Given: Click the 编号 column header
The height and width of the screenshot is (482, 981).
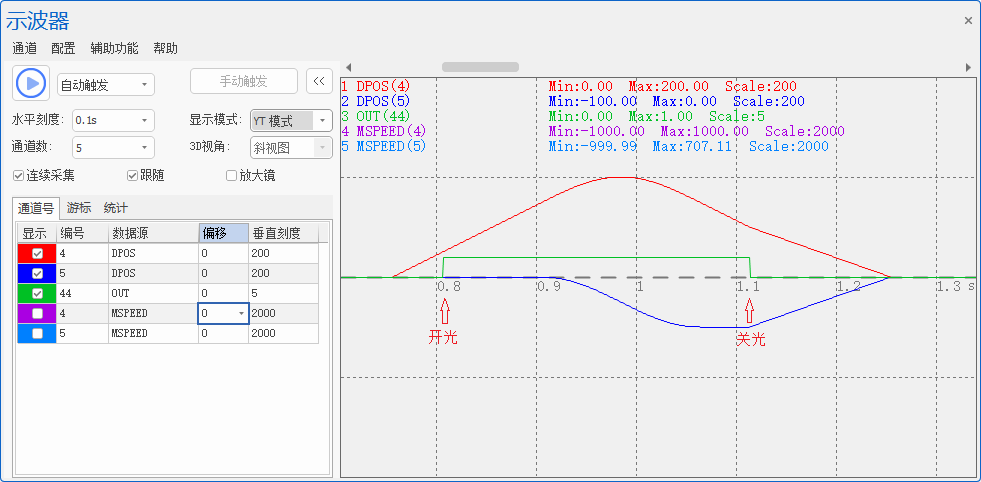Looking at the screenshot, I should coord(83,233).
